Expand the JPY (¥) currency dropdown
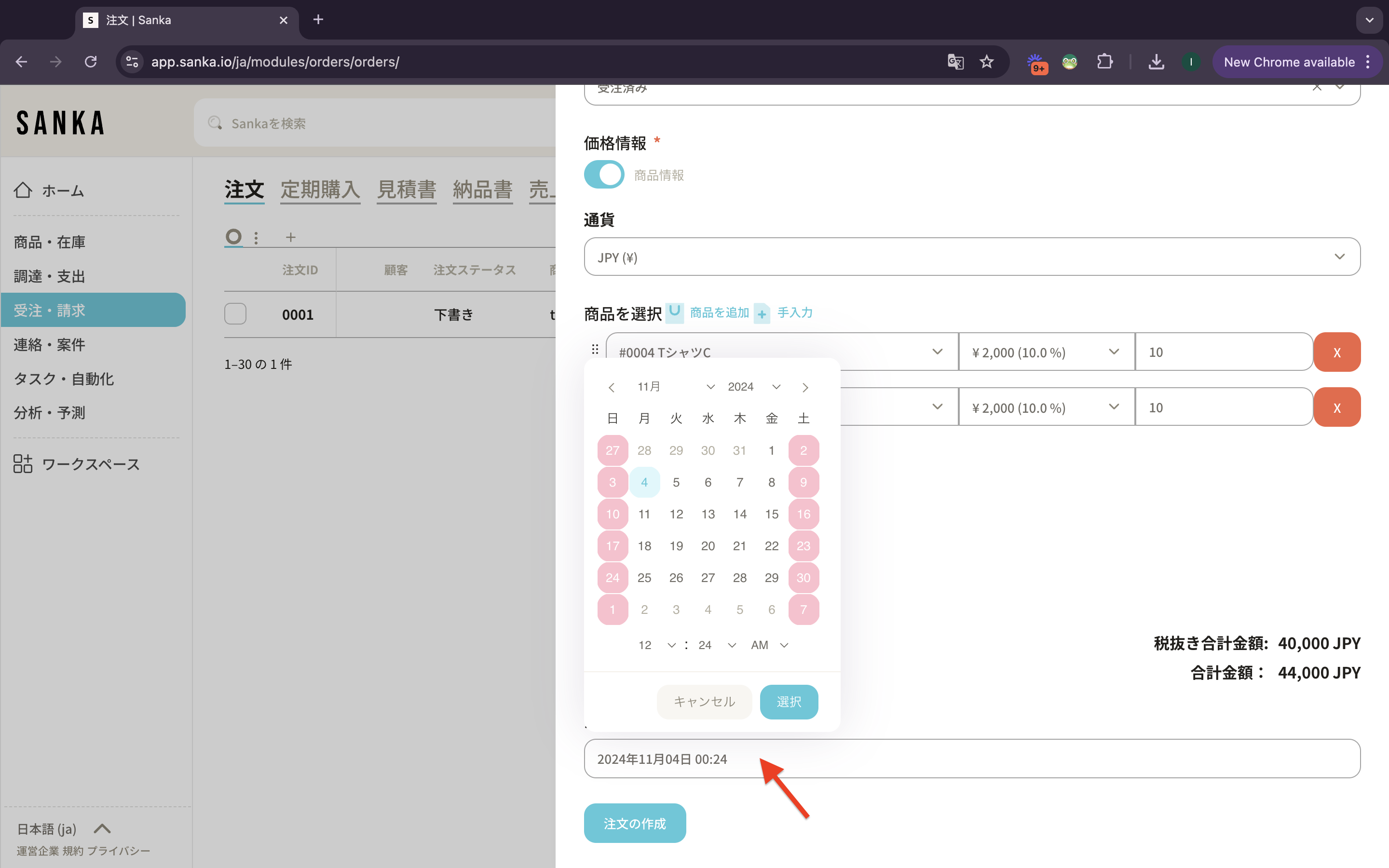Screen dimensions: 1389x868 click(x=972, y=257)
